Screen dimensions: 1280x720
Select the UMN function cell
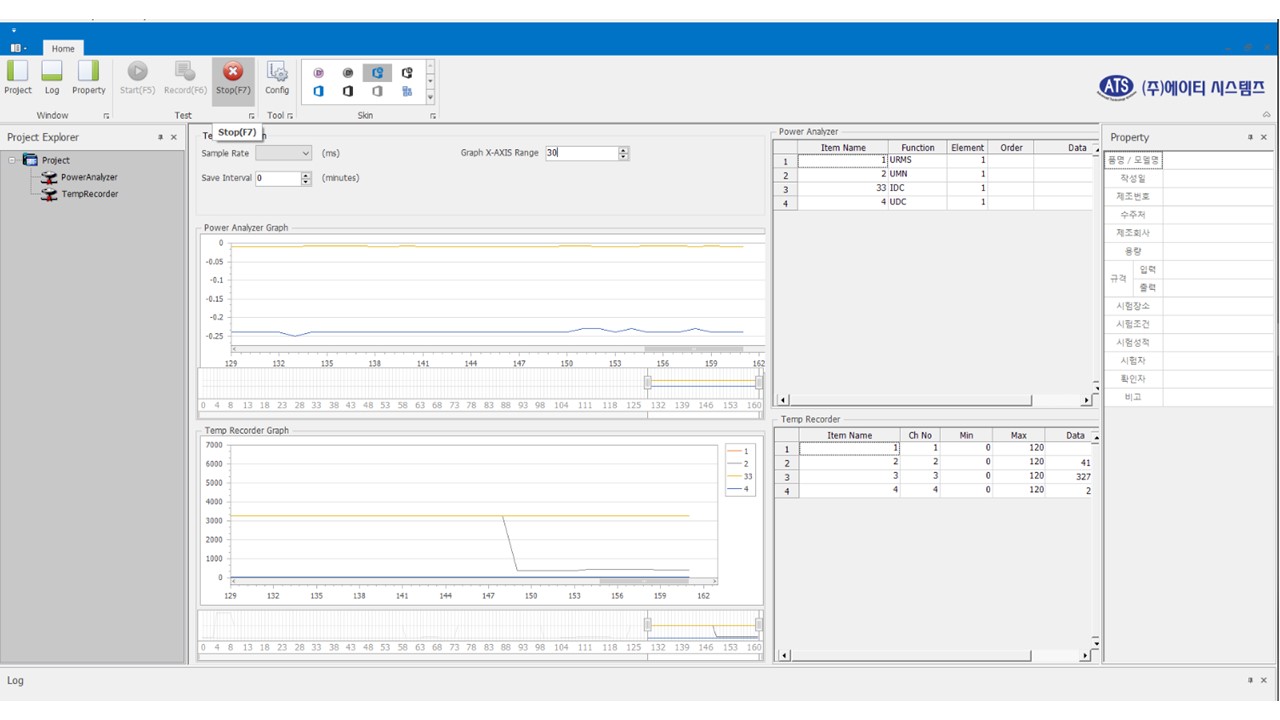coord(917,174)
